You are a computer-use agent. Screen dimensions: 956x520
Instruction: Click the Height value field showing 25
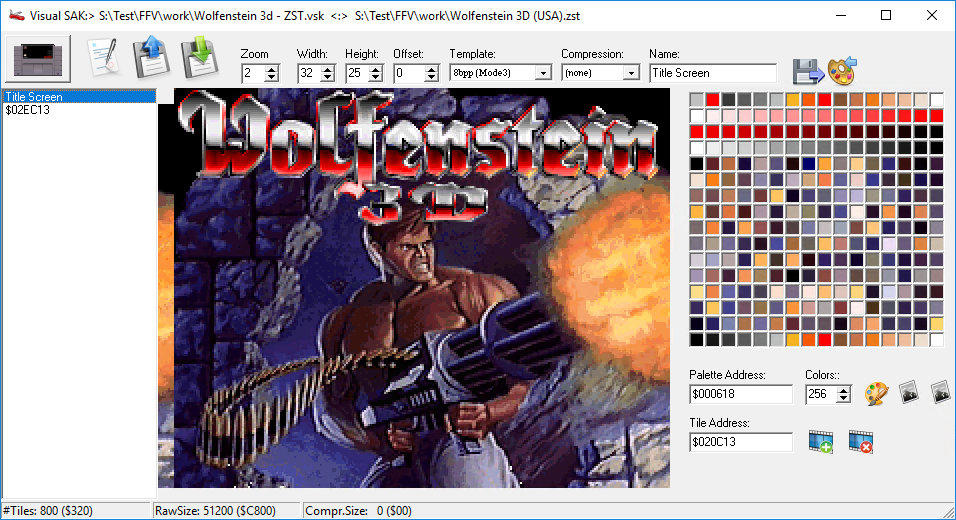pos(357,73)
